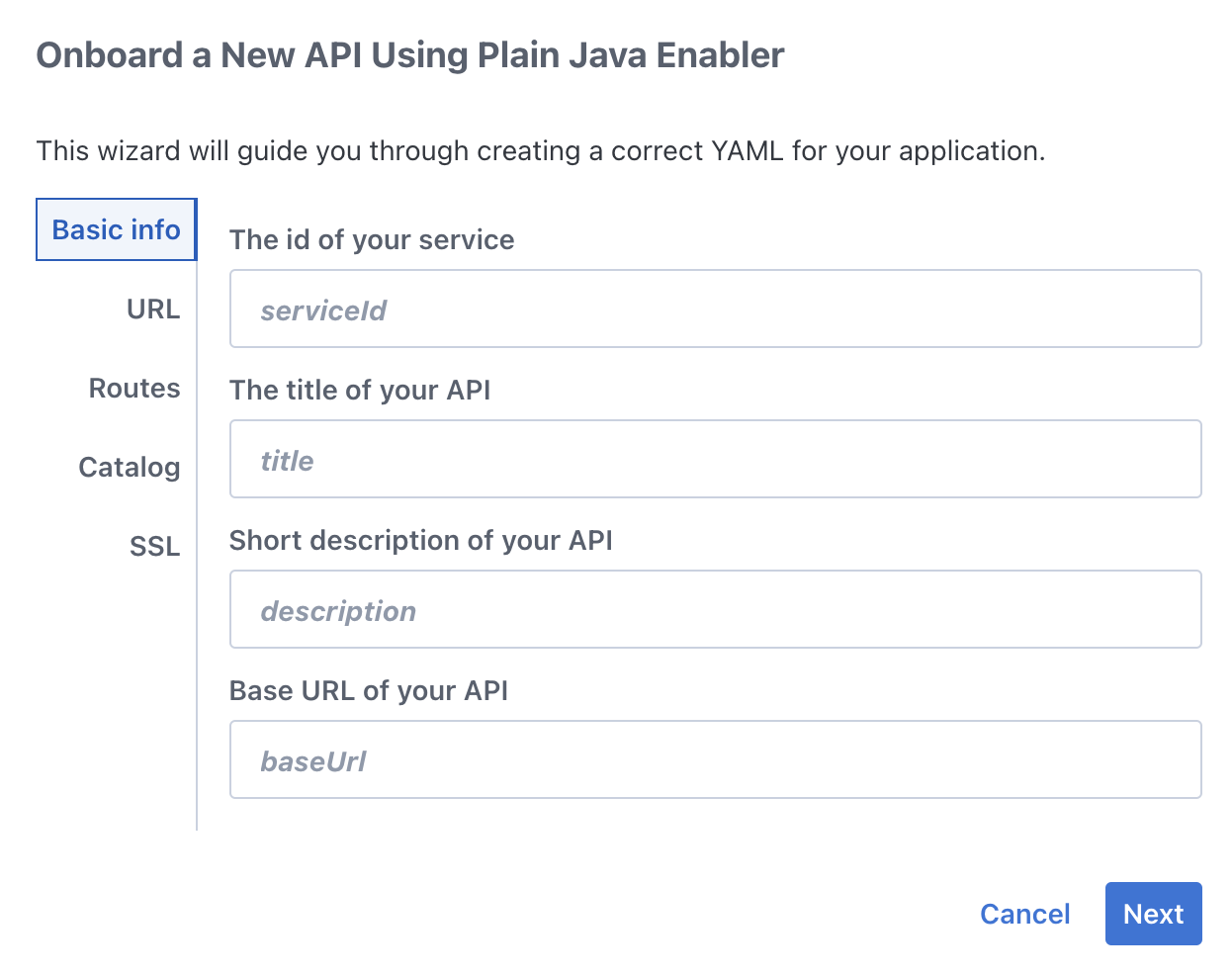This screenshot has width=1232, height=975.
Task: Select the Basic info tab
Action: [116, 229]
